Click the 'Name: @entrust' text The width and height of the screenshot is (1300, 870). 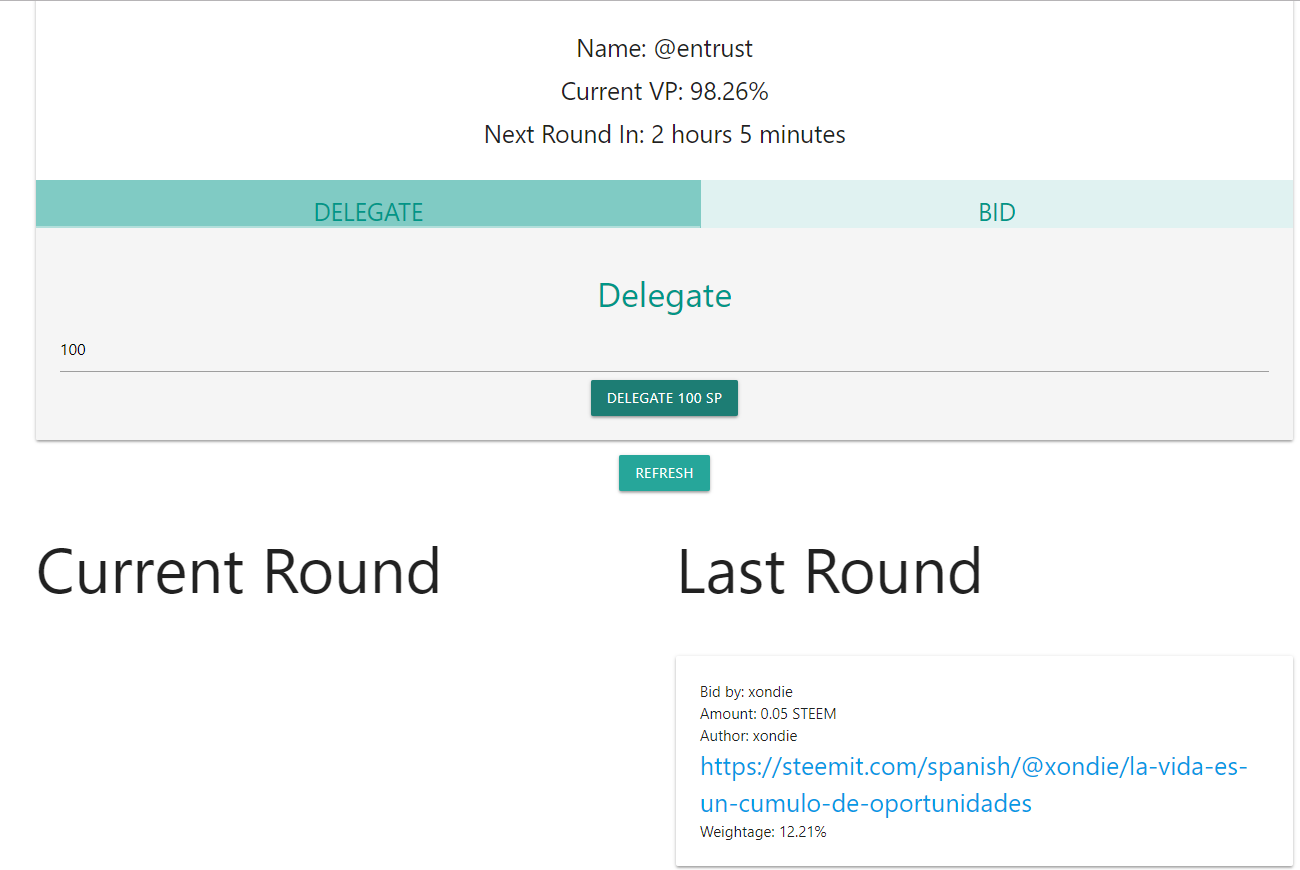(664, 48)
